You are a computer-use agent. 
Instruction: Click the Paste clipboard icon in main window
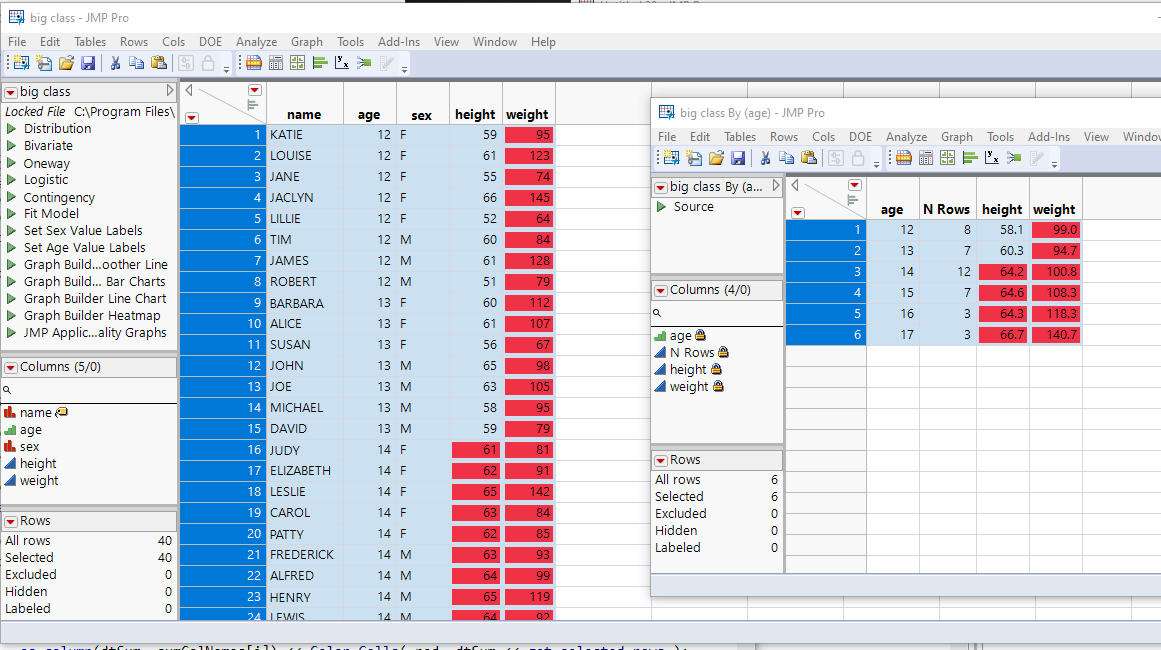(x=158, y=64)
